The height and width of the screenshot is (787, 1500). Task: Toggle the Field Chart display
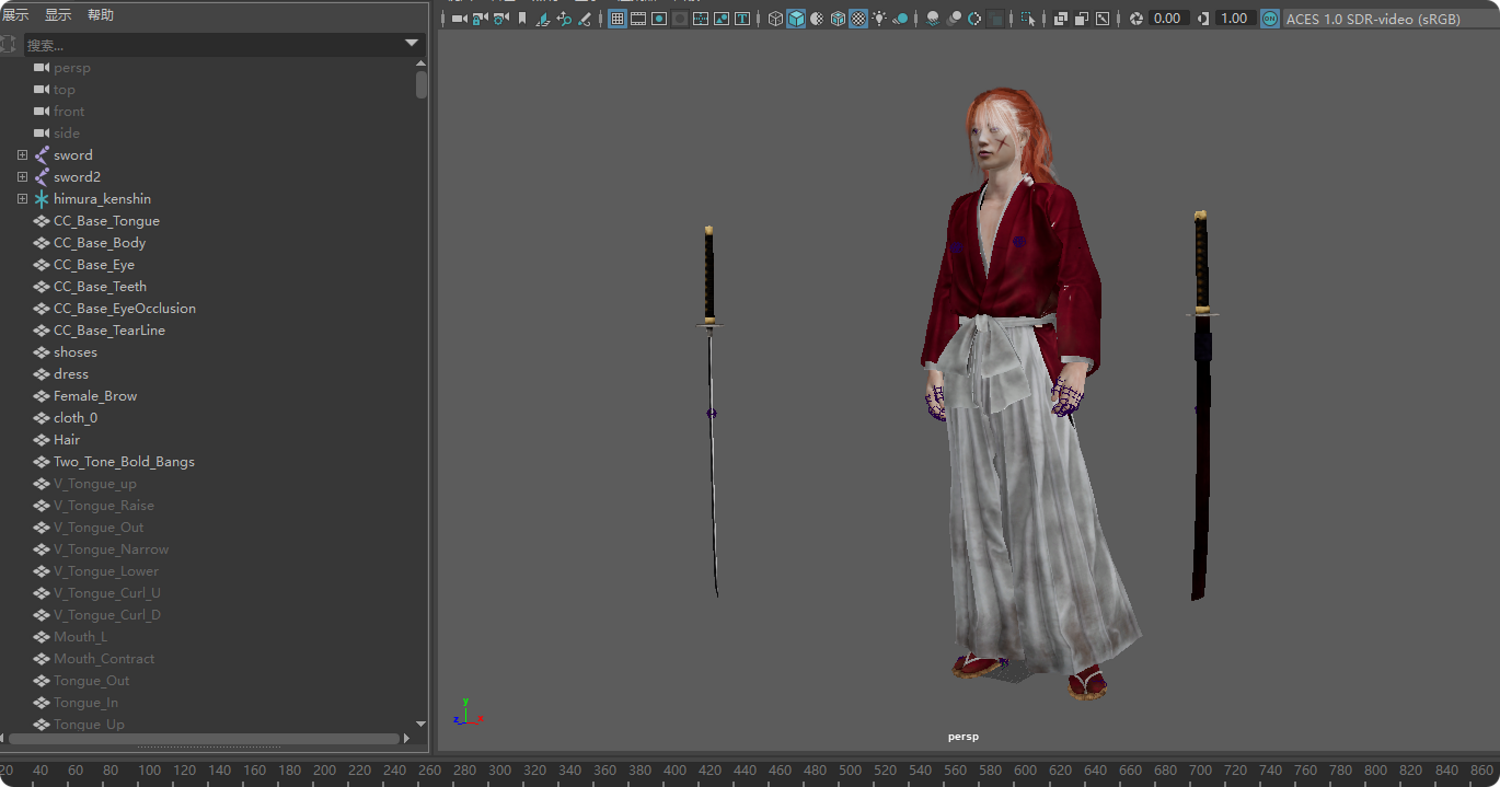coord(701,18)
